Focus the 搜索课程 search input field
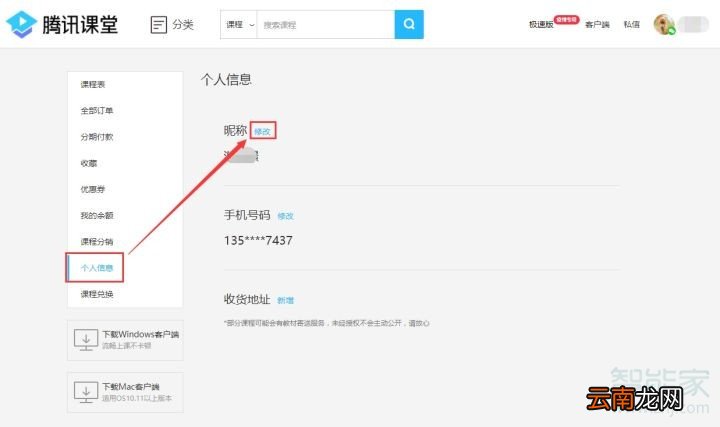The width and height of the screenshot is (720, 427). coord(326,24)
